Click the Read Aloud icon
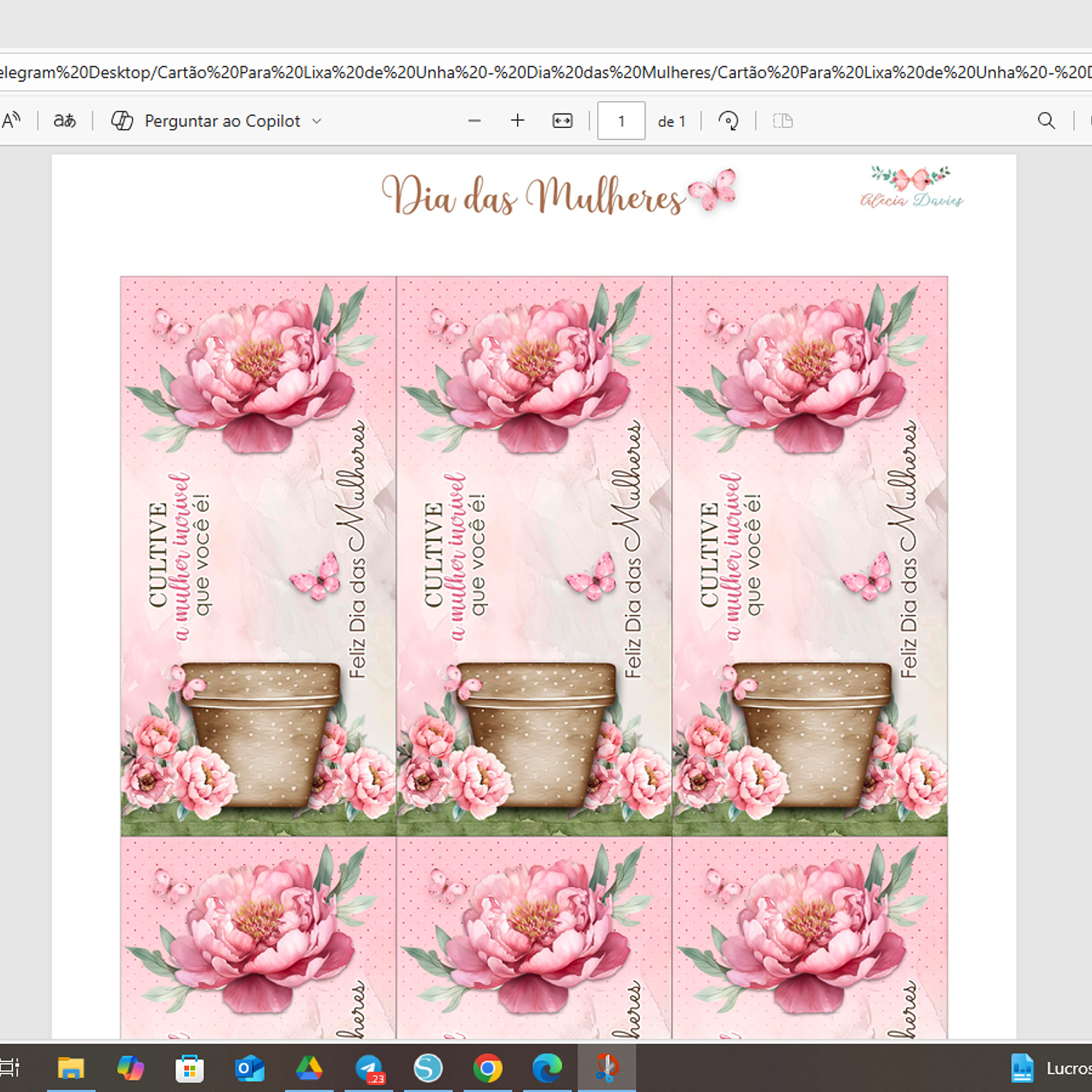Image resolution: width=1092 pixels, height=1092 pixels. point(12,120)
